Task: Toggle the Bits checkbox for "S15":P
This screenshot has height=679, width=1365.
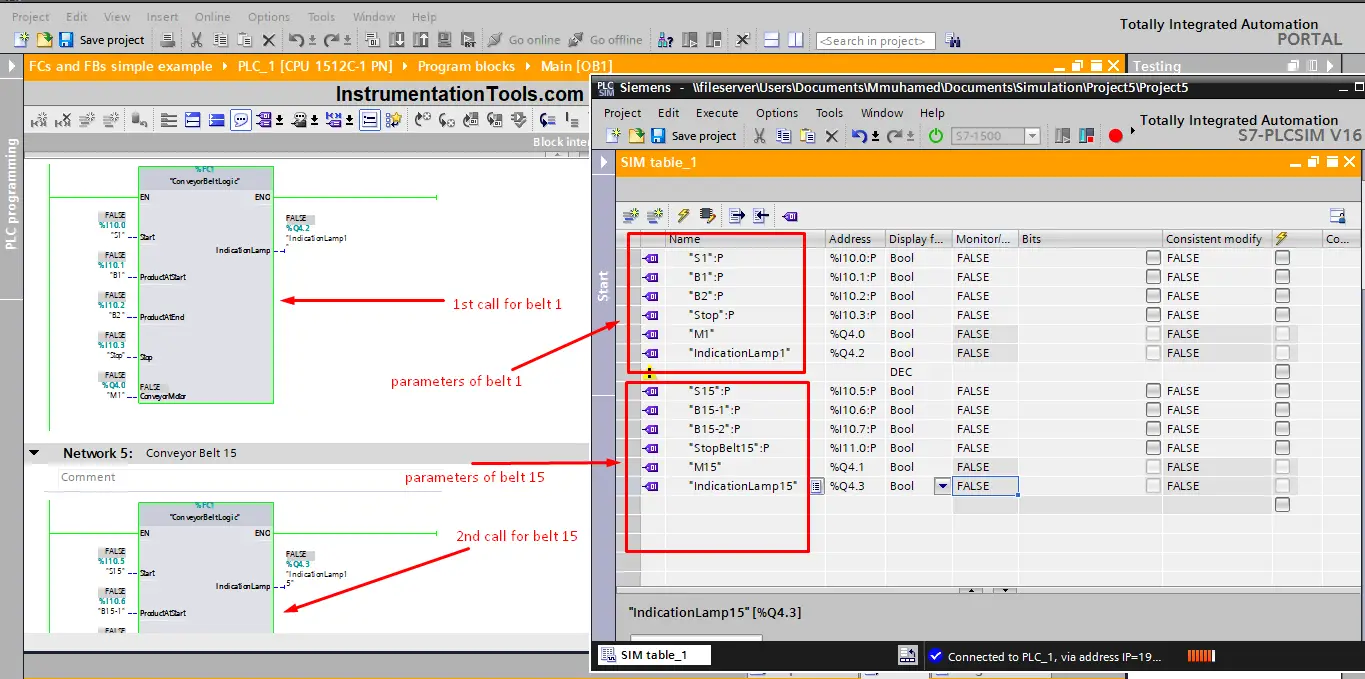Action: (1153, 391)
